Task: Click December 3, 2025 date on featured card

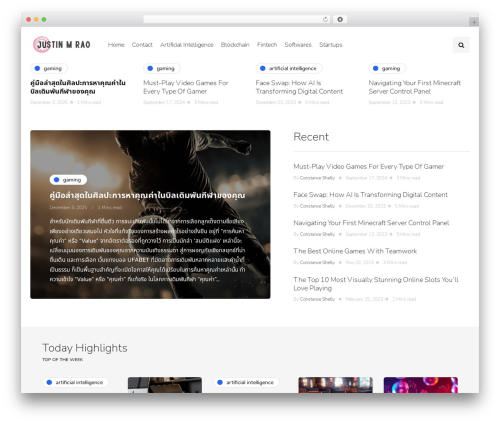Action: tap(68, 207)
